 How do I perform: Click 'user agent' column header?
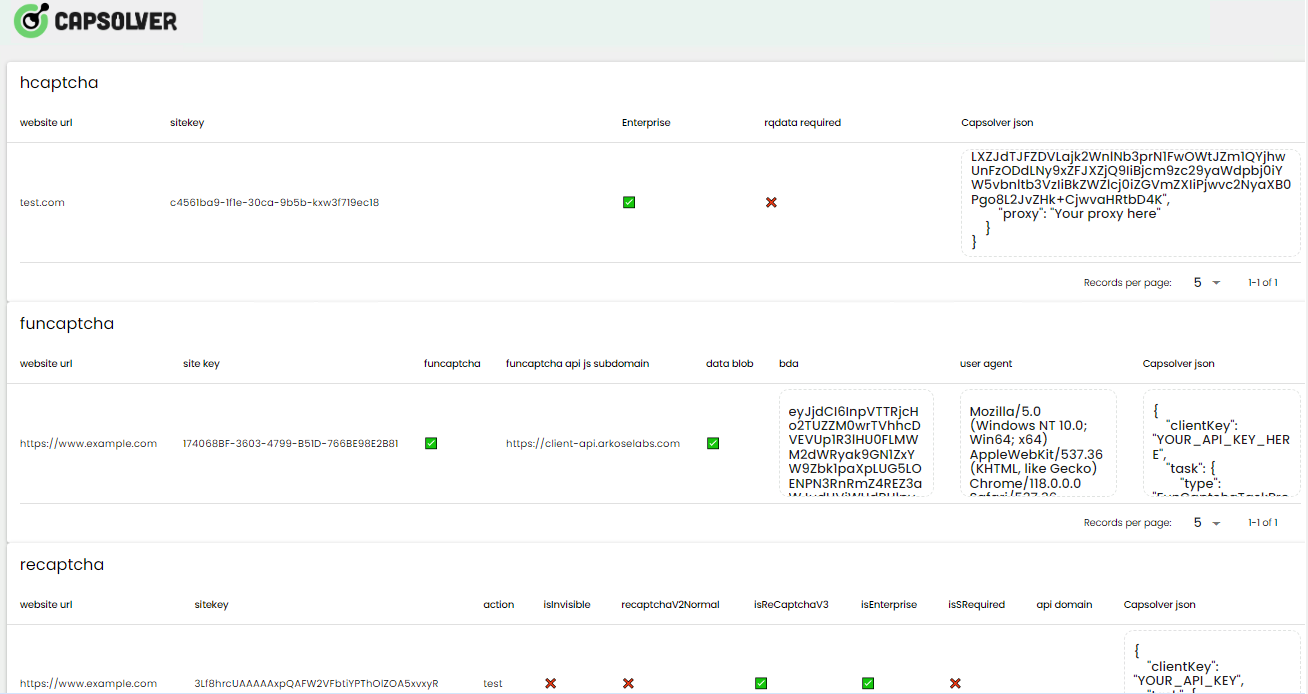coord(986,364)
